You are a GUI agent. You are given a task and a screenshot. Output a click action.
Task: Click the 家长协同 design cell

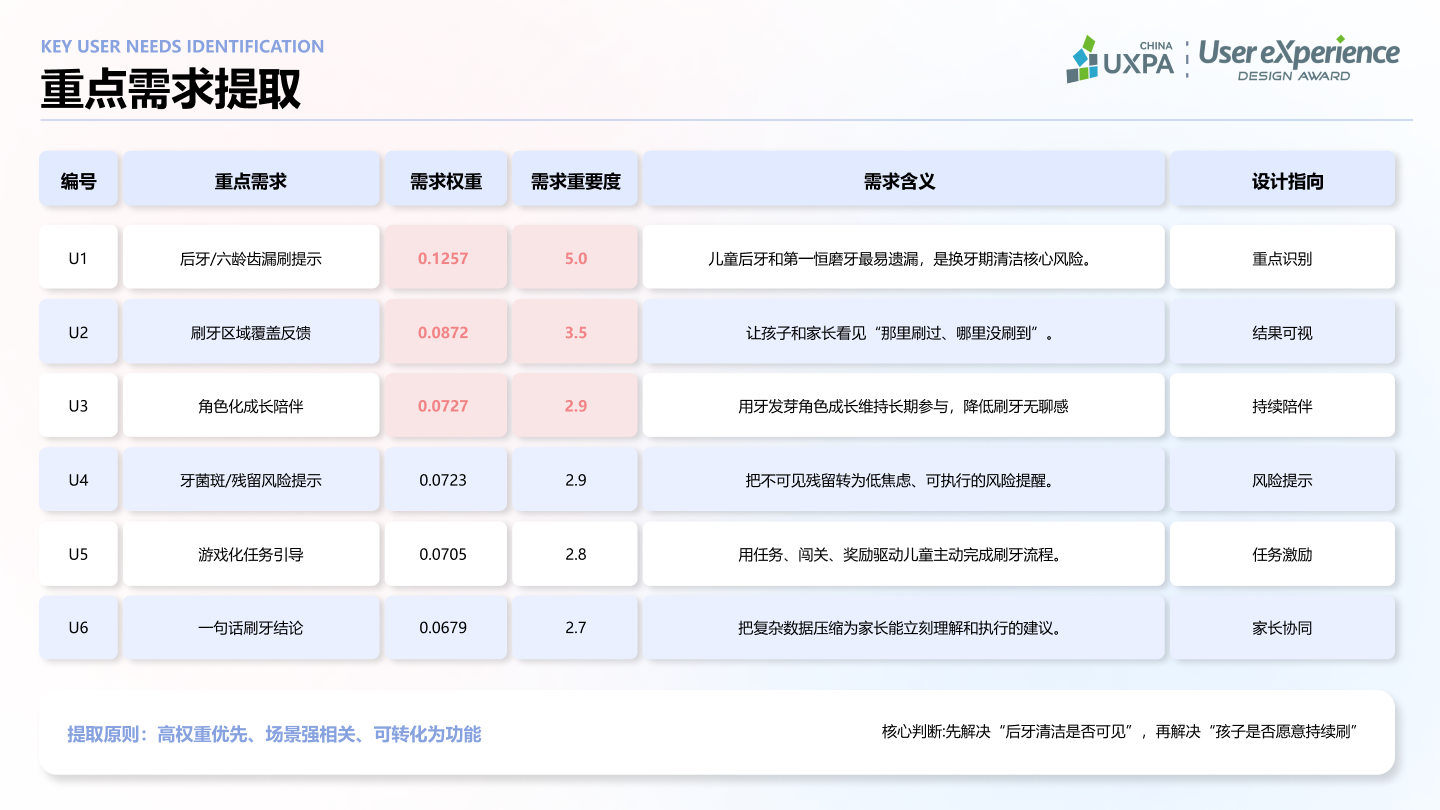(1282, 628)
